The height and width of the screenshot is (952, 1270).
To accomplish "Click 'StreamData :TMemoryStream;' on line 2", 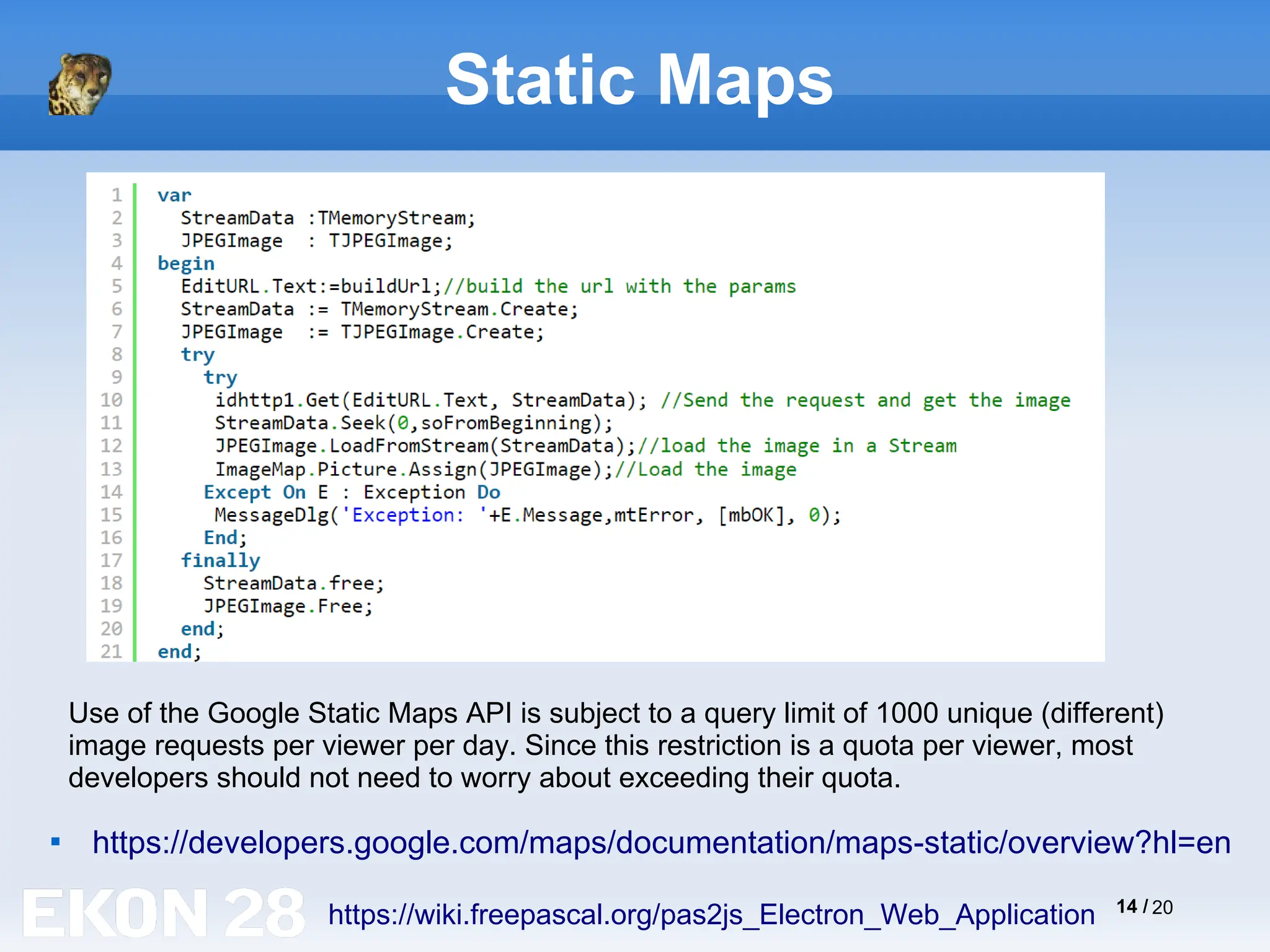I will [328, 218].
